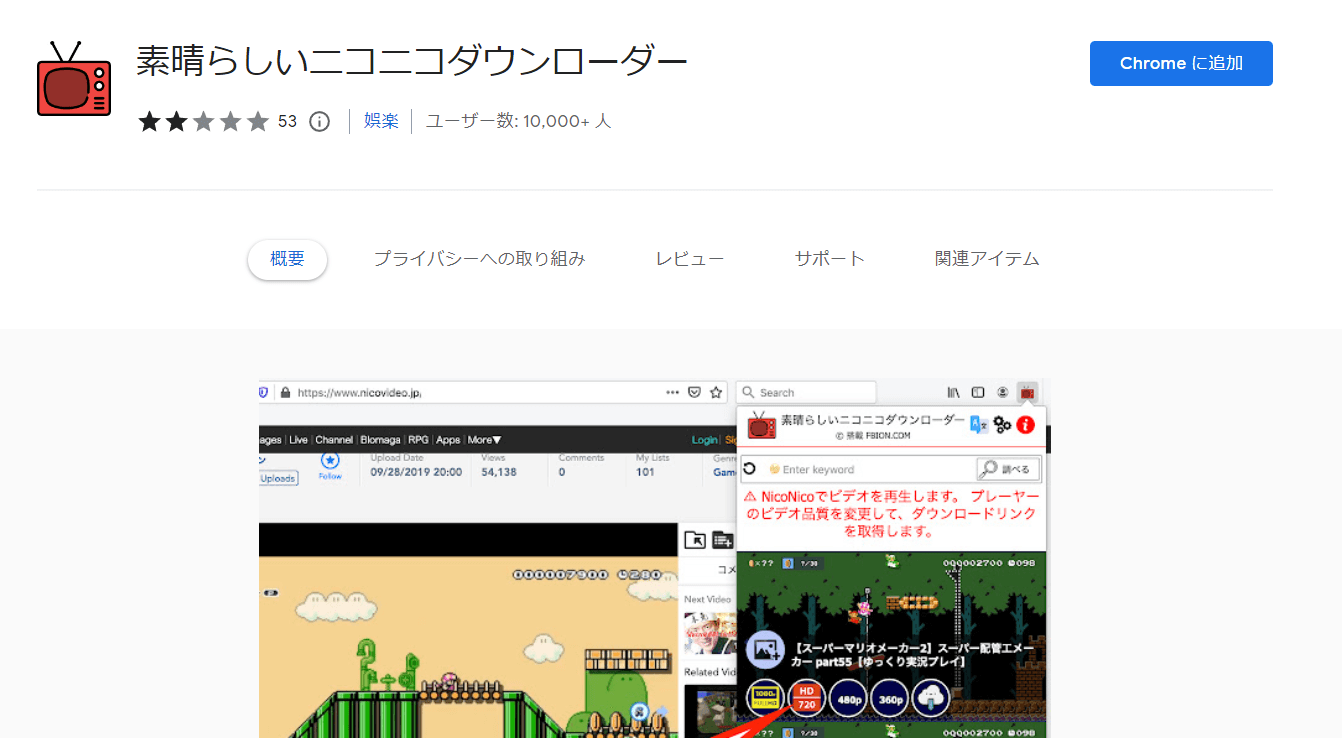This screenshot has width=1342, height=738.
Task: Click Follow star icon in preview screenshot
Action: point(330,461)
